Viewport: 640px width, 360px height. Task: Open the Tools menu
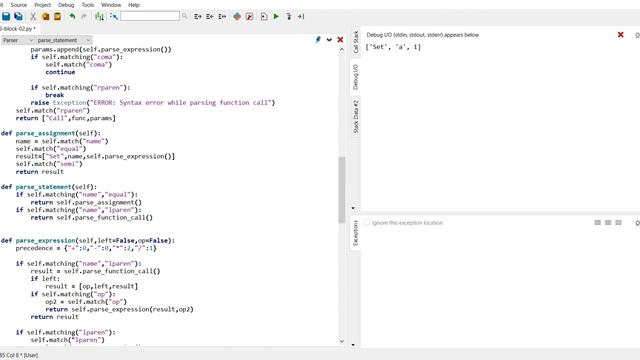[x=88, y=5]
